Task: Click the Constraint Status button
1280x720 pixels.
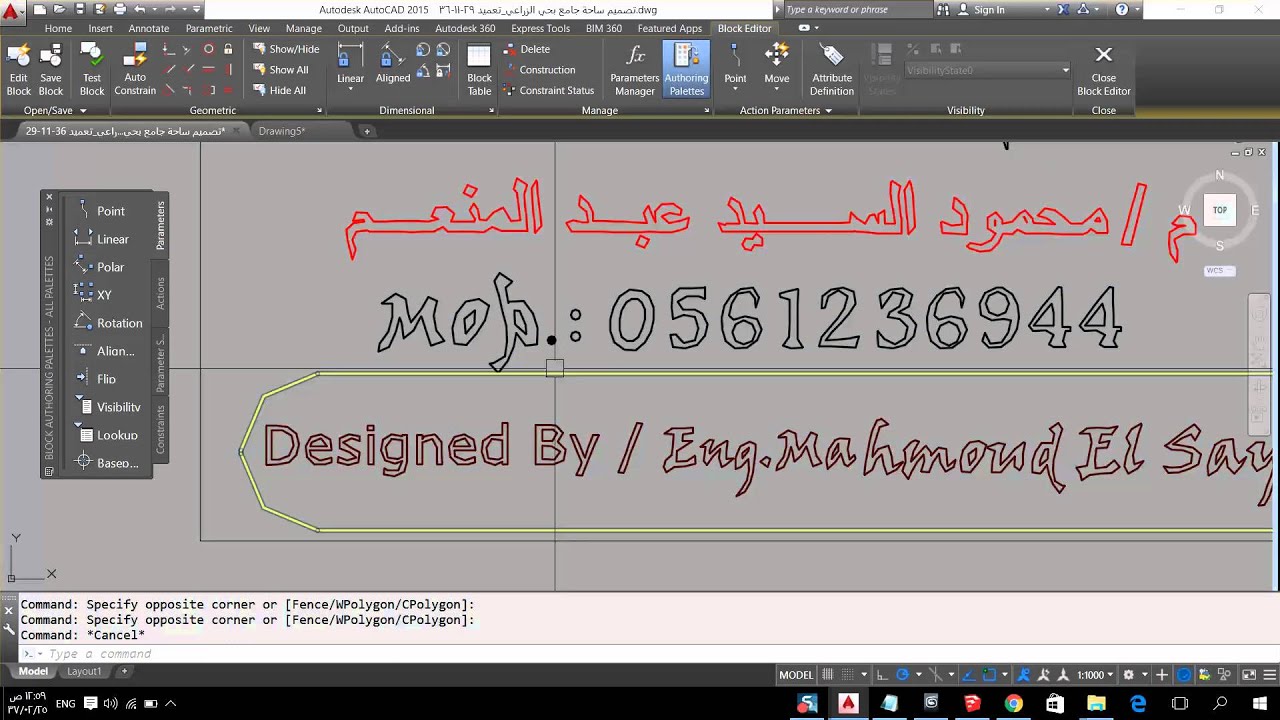Action: tap(548, 90)
